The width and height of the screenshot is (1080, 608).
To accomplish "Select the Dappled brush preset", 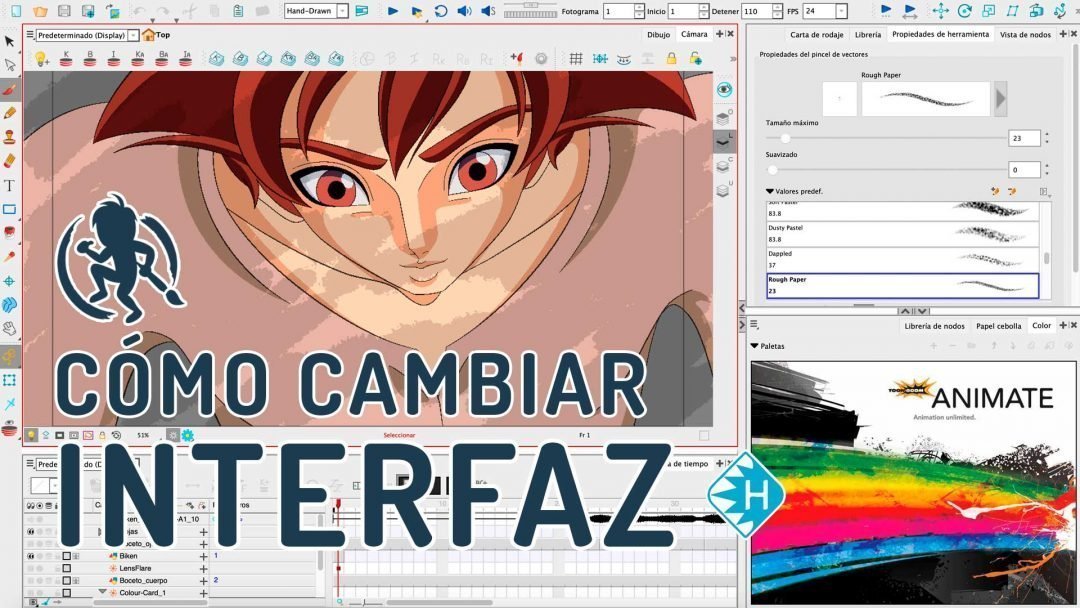I will [x=902, y=260].
